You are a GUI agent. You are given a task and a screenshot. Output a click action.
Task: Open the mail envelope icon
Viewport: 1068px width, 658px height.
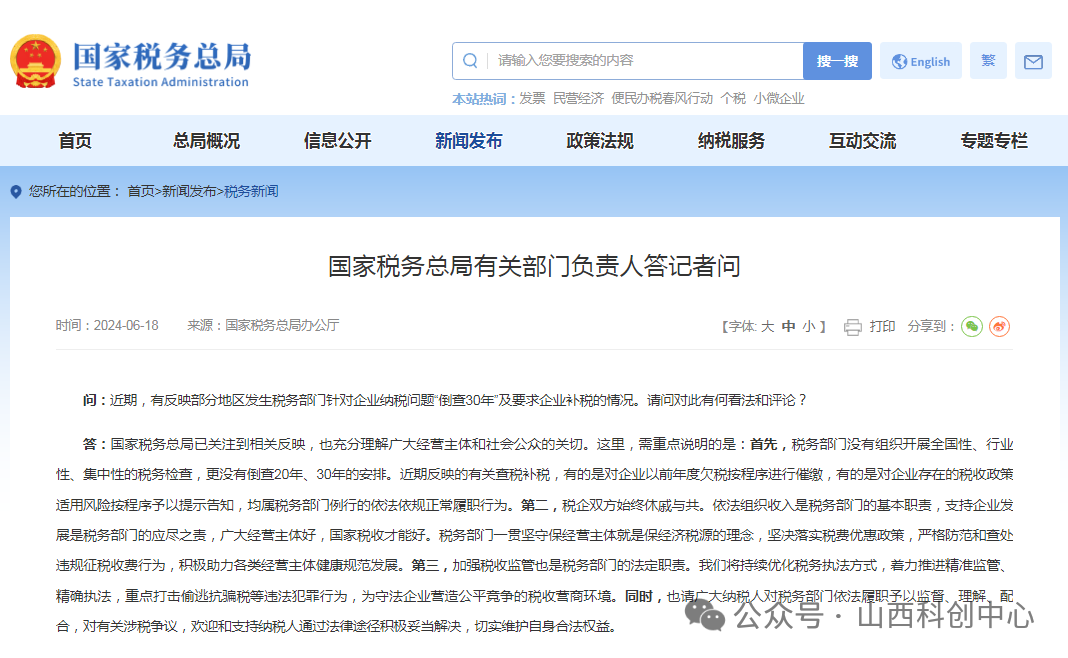coord(1033,61)
